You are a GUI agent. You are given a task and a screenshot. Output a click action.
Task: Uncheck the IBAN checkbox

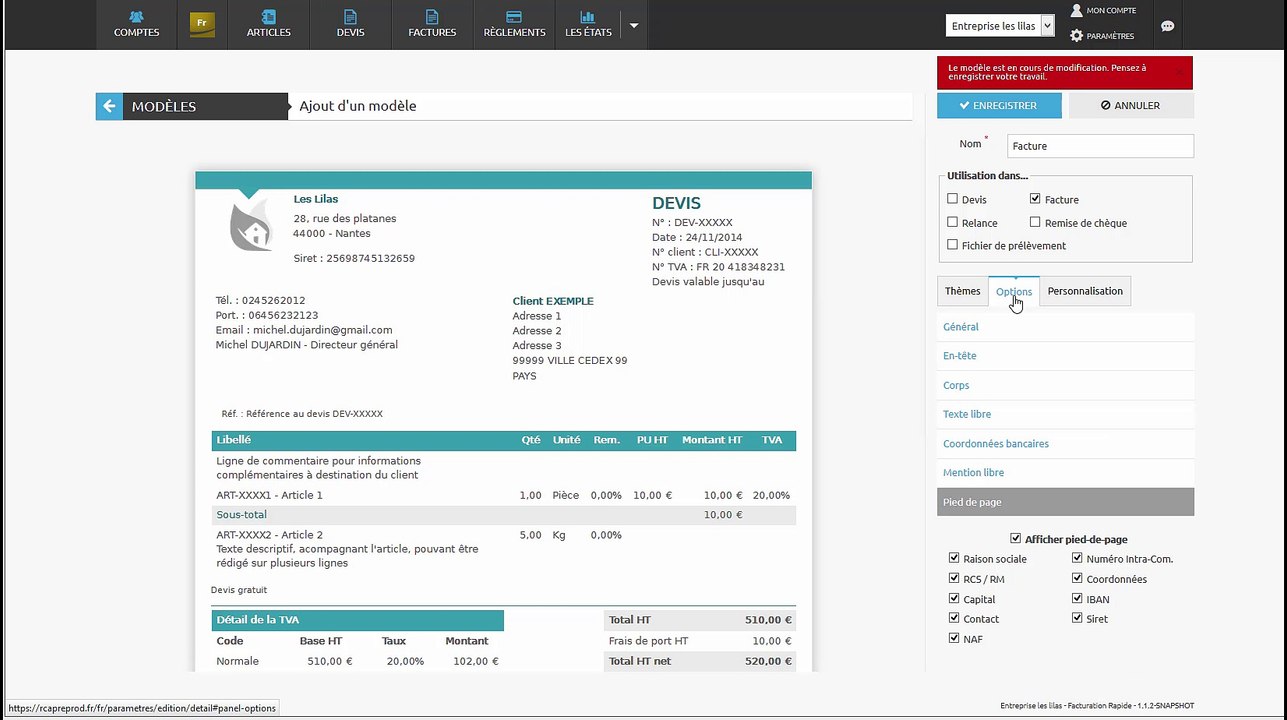pos(1077,598)
